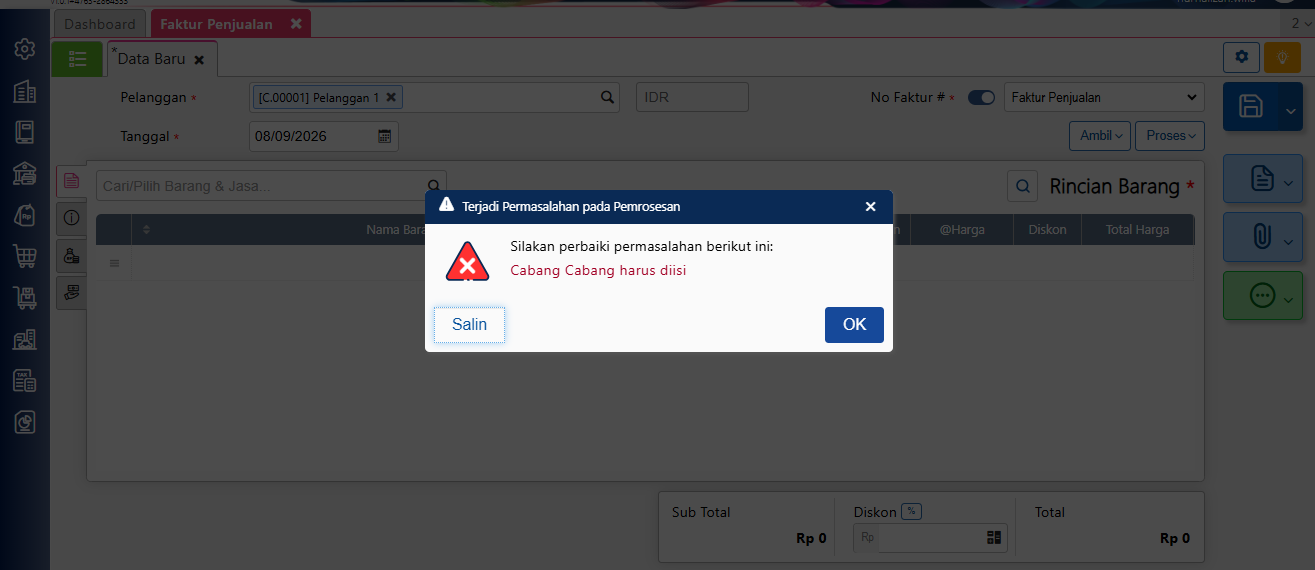Select the Data Baru tab
This screenshot has width=1315, height=570.
[x=158, y=59]
